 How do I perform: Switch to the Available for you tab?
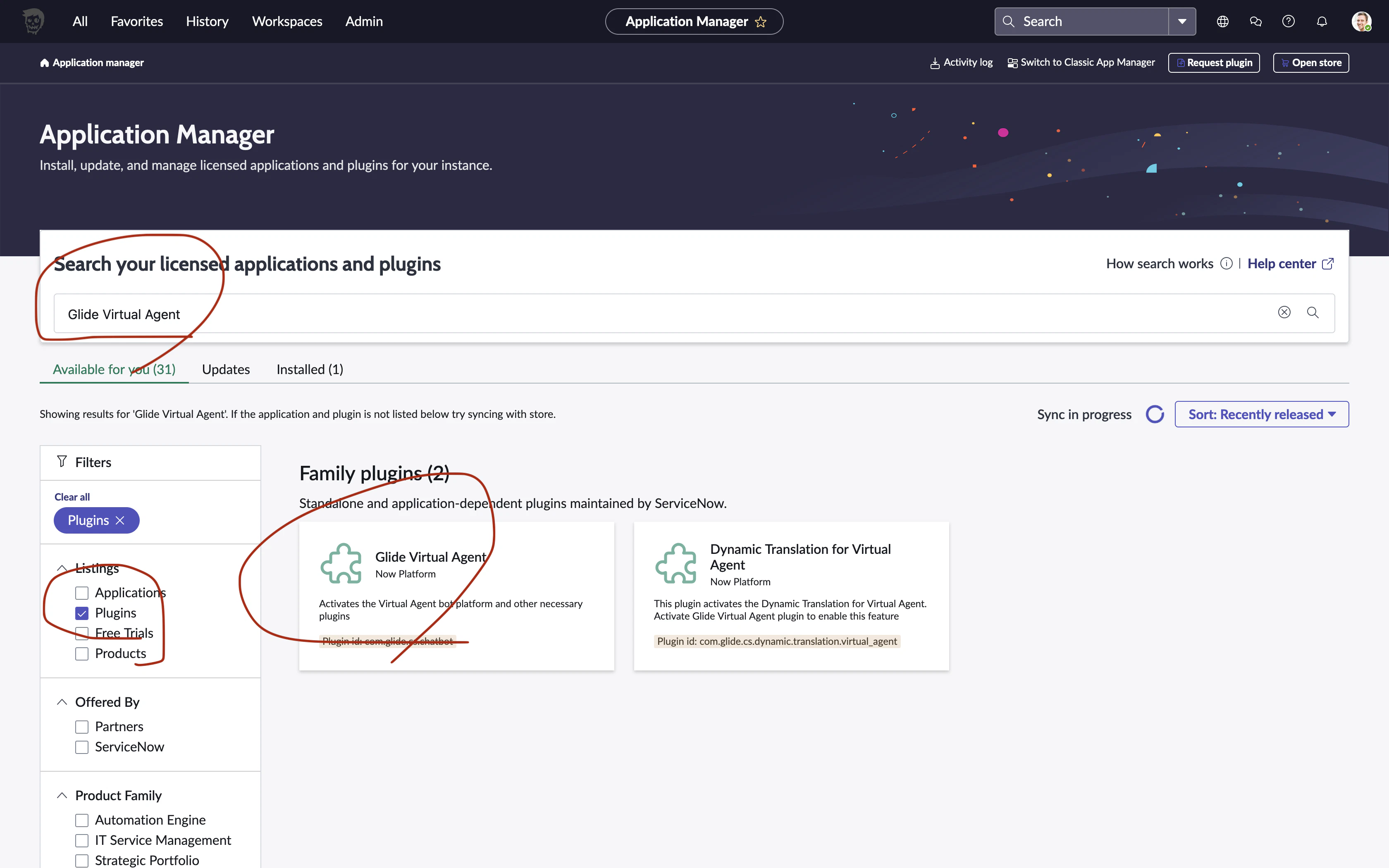(x=114, y=369)
